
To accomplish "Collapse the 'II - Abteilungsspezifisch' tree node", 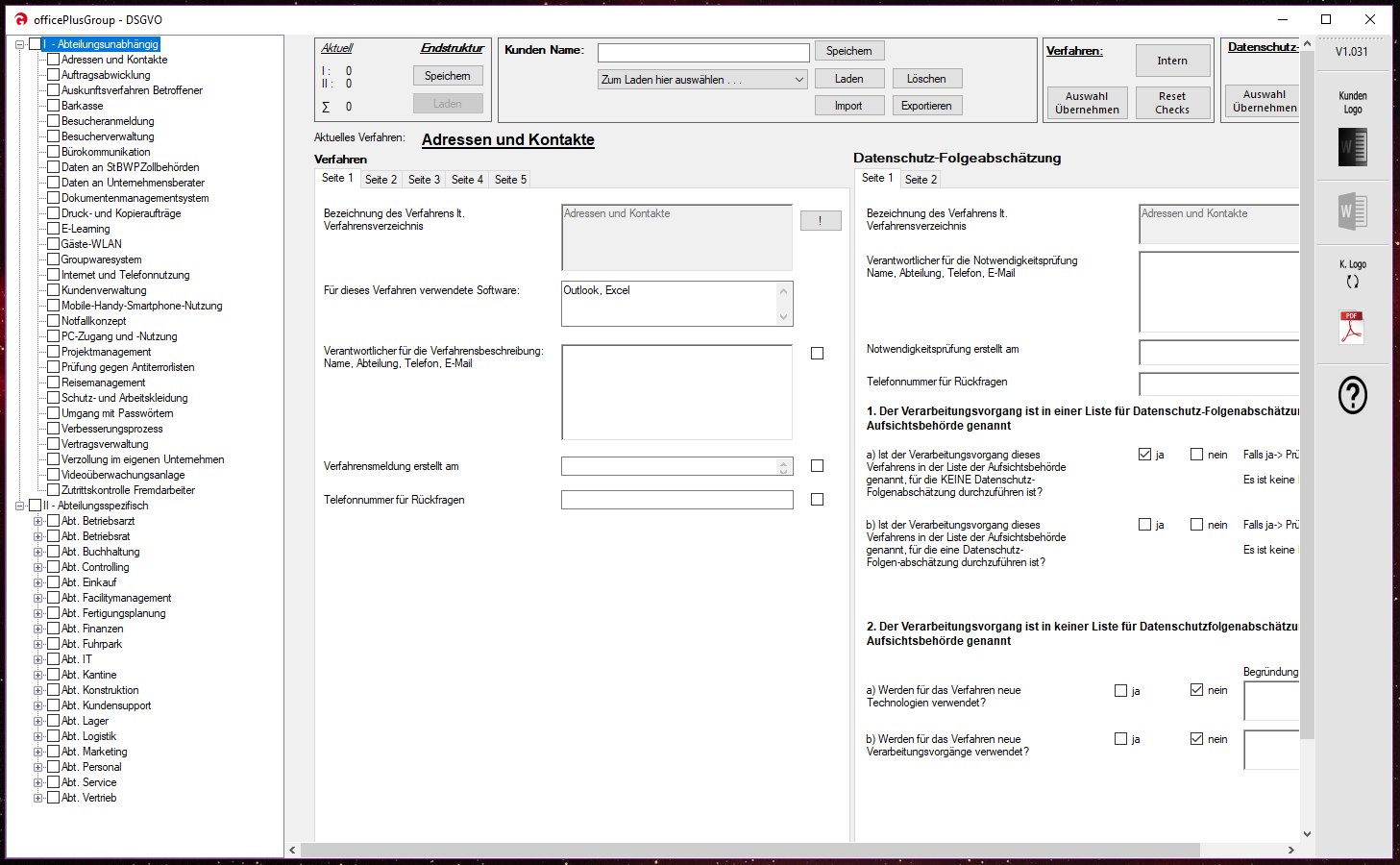I will [x=20, y=506].
